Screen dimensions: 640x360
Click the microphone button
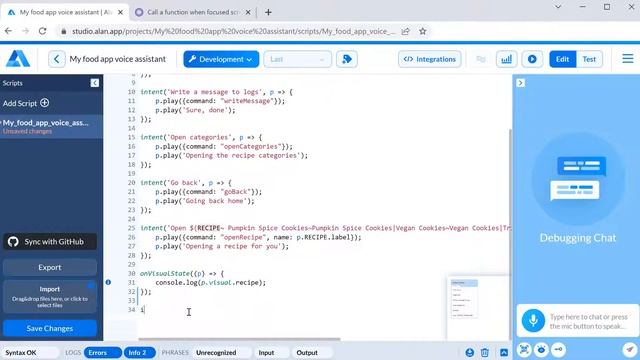click(x=533, y=320)
